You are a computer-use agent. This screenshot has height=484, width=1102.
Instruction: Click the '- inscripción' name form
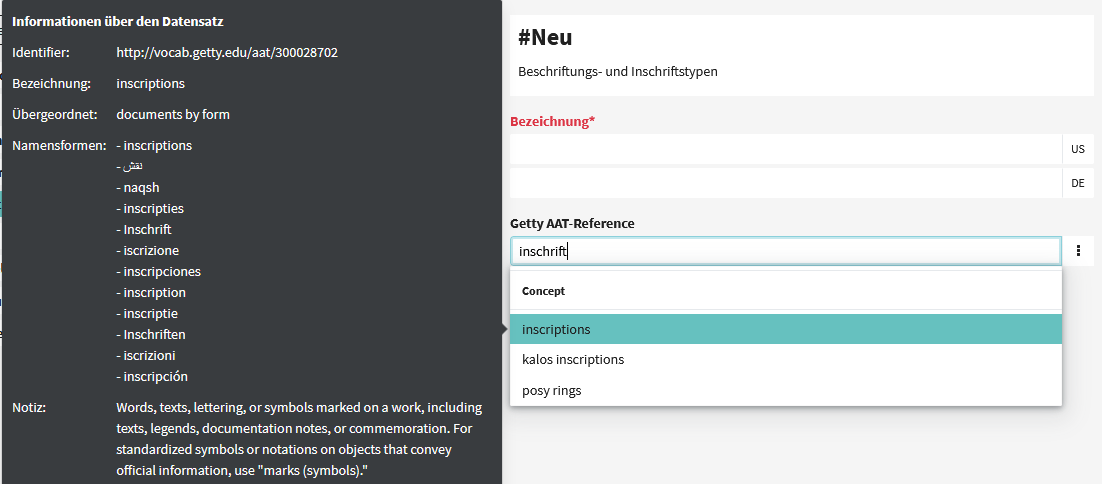(x=152, y=377)
